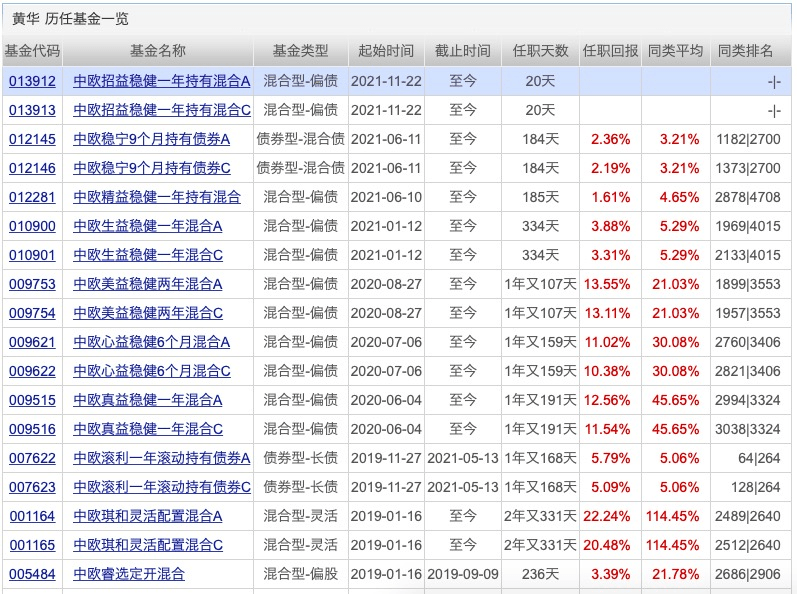Screen dimensions: 797x594
Task: Click the 任职天数 column header
Action: point(540,51)
